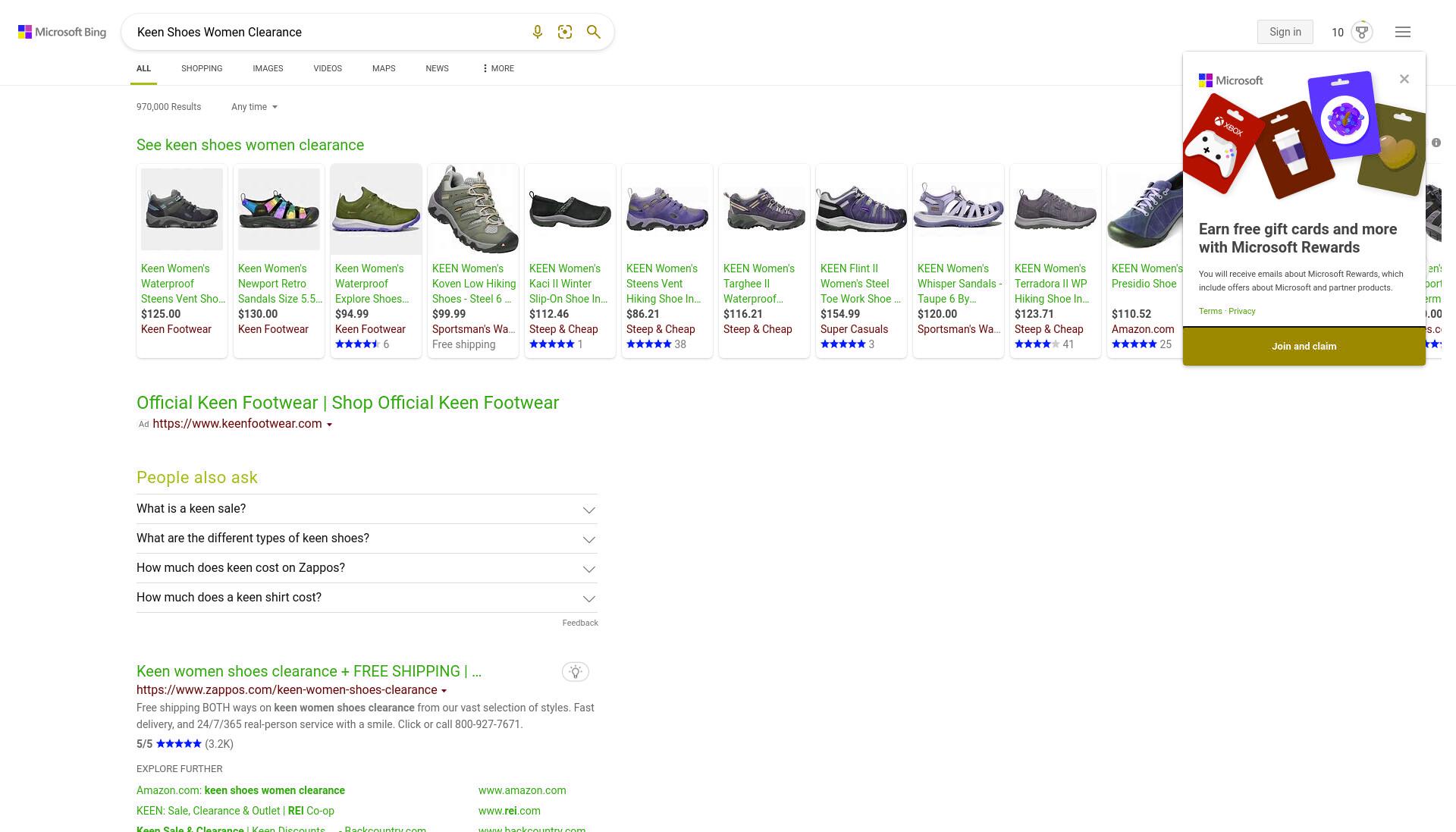
Task: Click the Microsoft Bing logo
Action: click(62, 32)
